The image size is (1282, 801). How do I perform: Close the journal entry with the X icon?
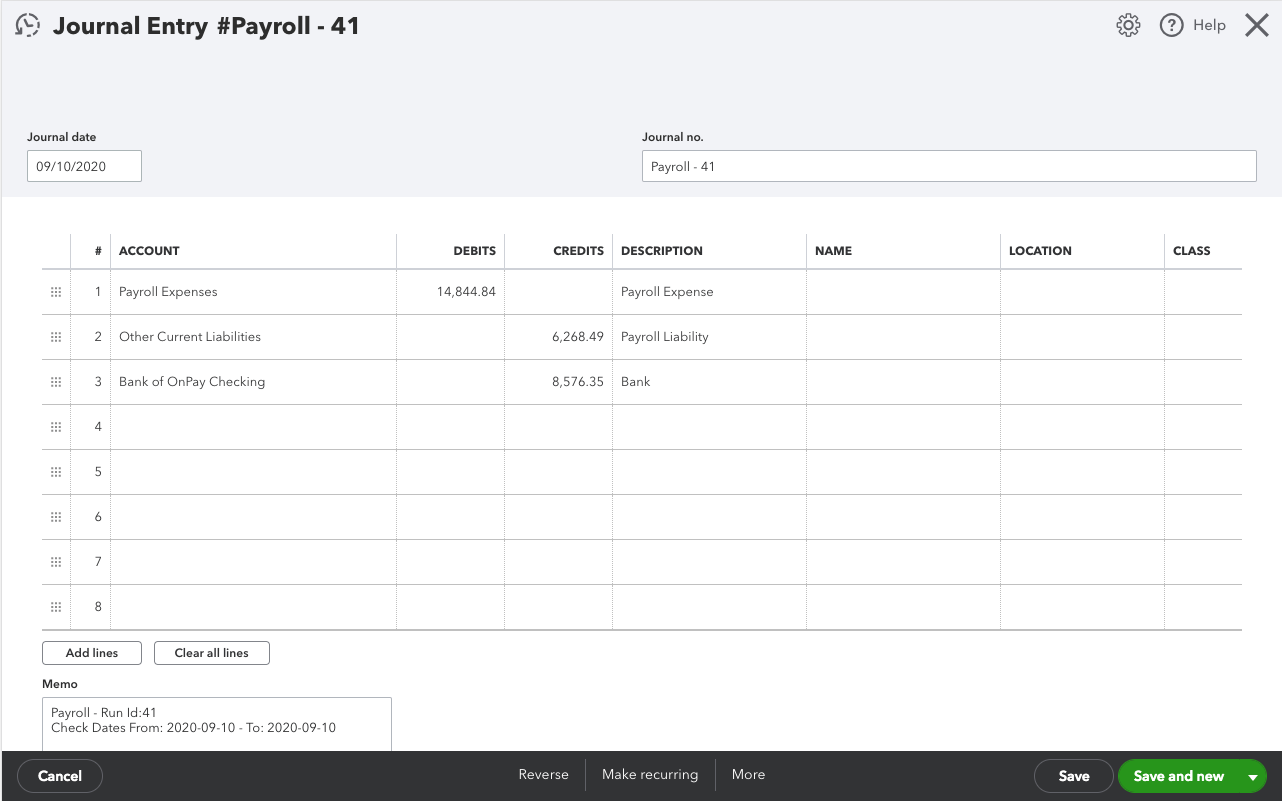1257,25
